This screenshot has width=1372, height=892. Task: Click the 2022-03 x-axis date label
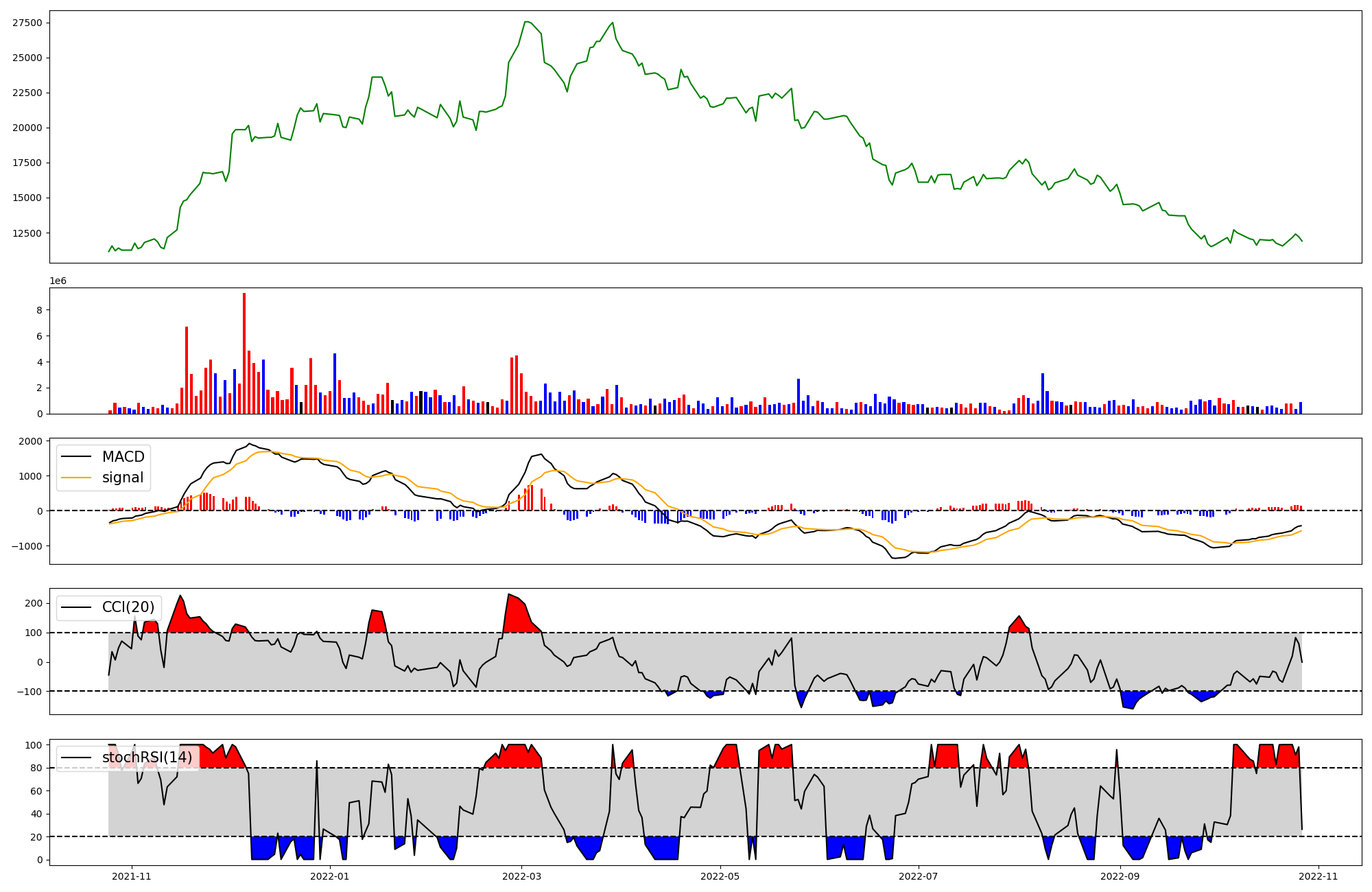tap(522, 876)
